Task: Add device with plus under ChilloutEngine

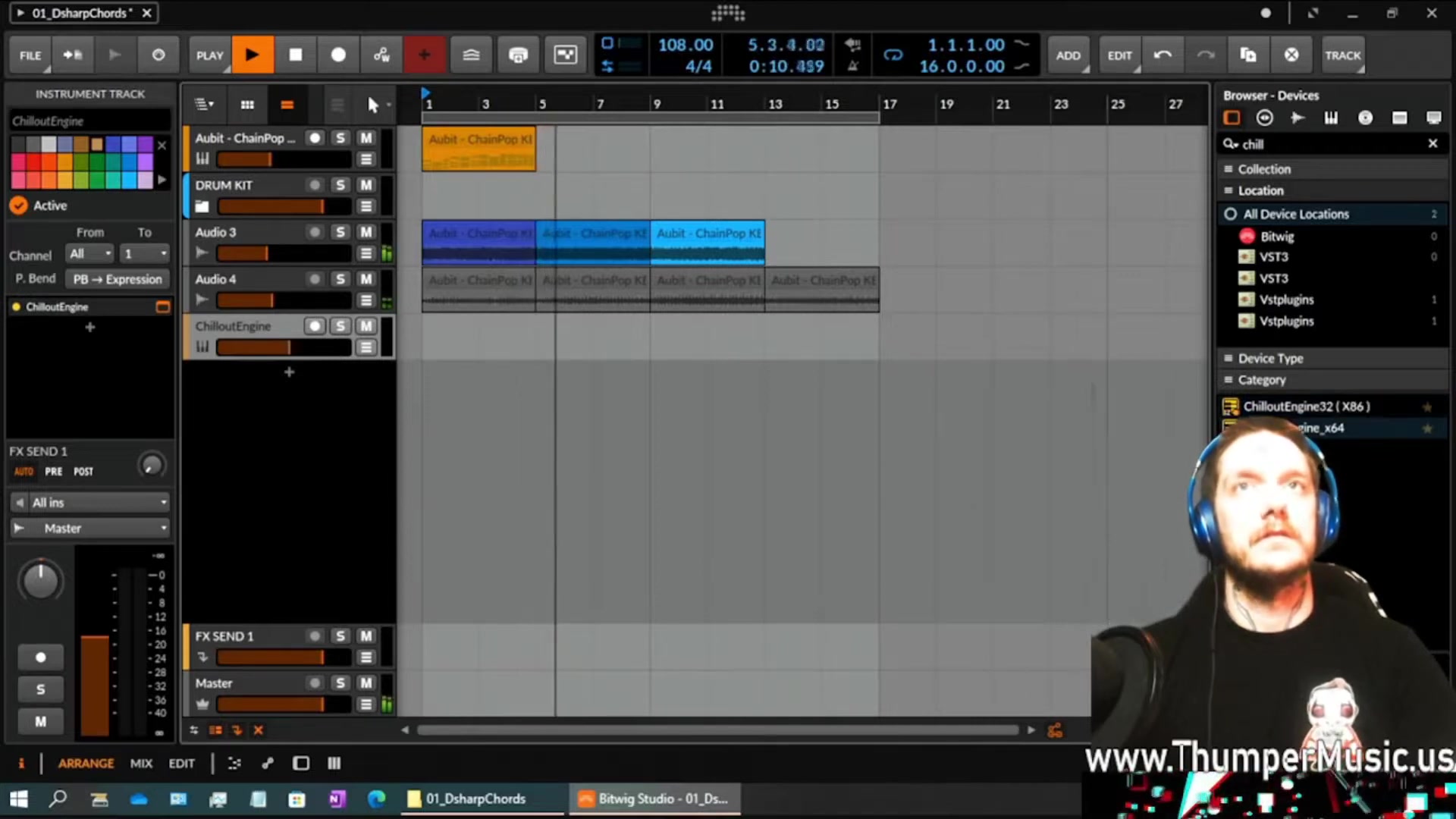Action: [89, 327]
